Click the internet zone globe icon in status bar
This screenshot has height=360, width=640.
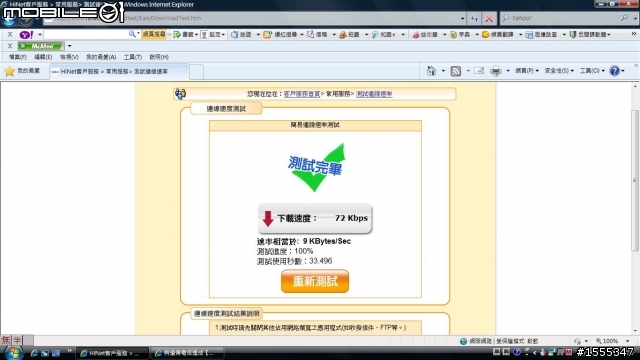coord(463,341)
